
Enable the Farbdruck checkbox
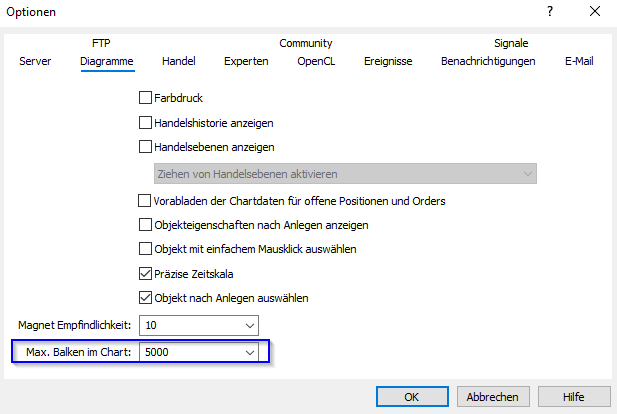pos(146,98)
